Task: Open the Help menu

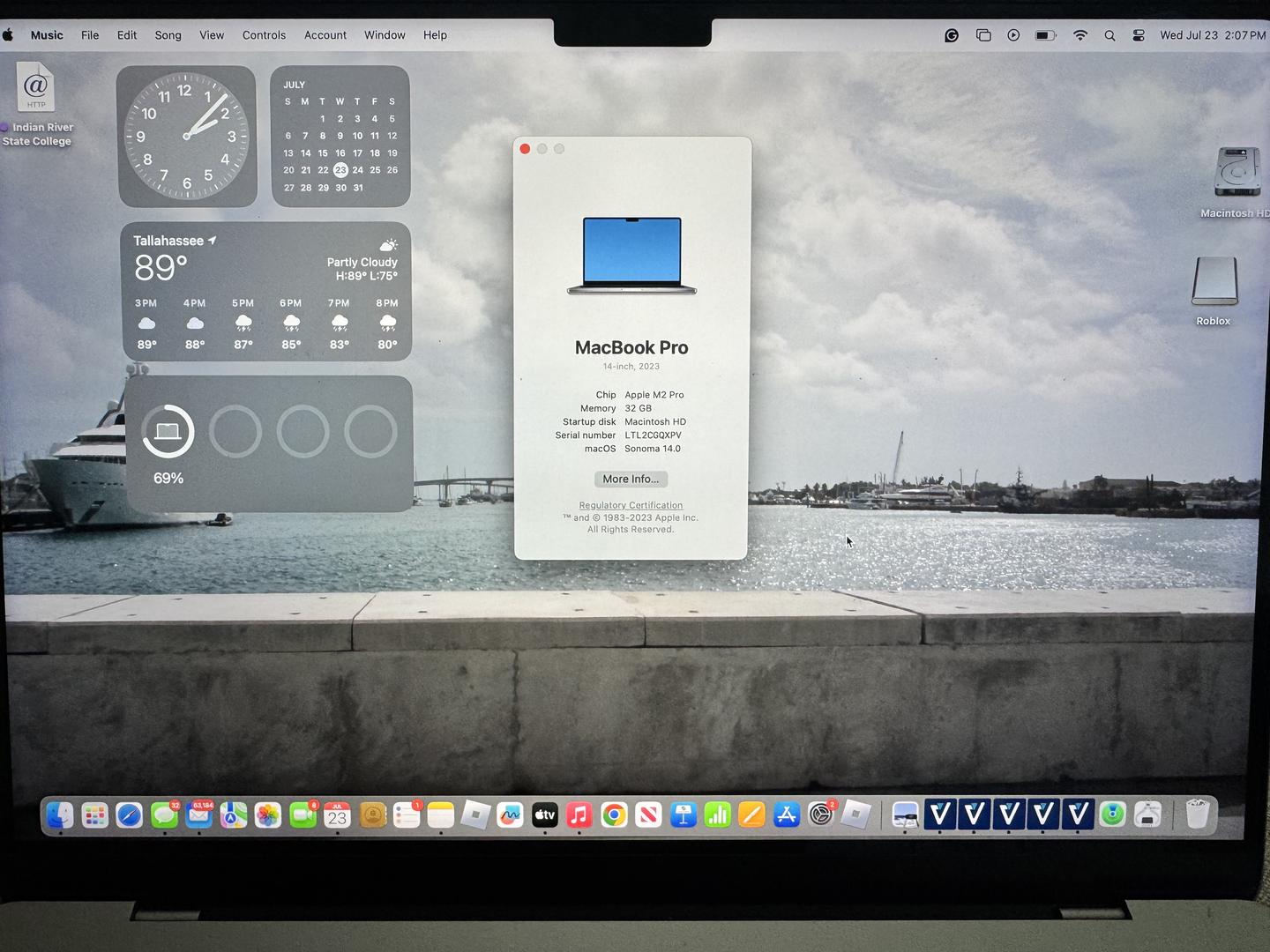Action: click(435, 35)
